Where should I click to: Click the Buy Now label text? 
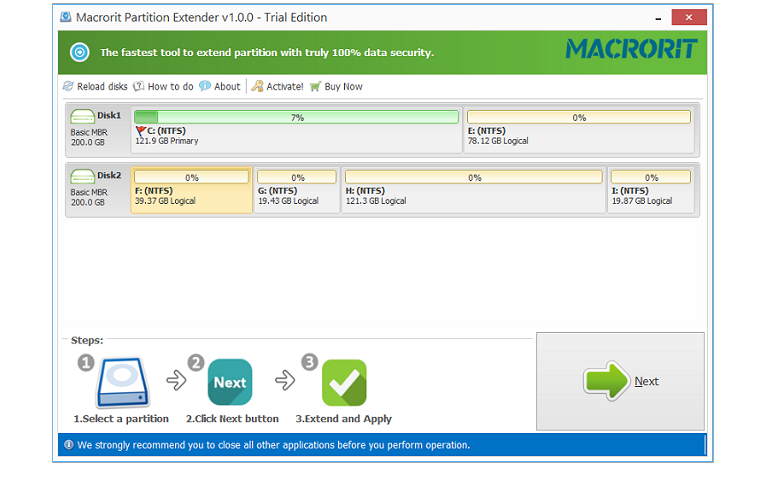pos(343,86)
